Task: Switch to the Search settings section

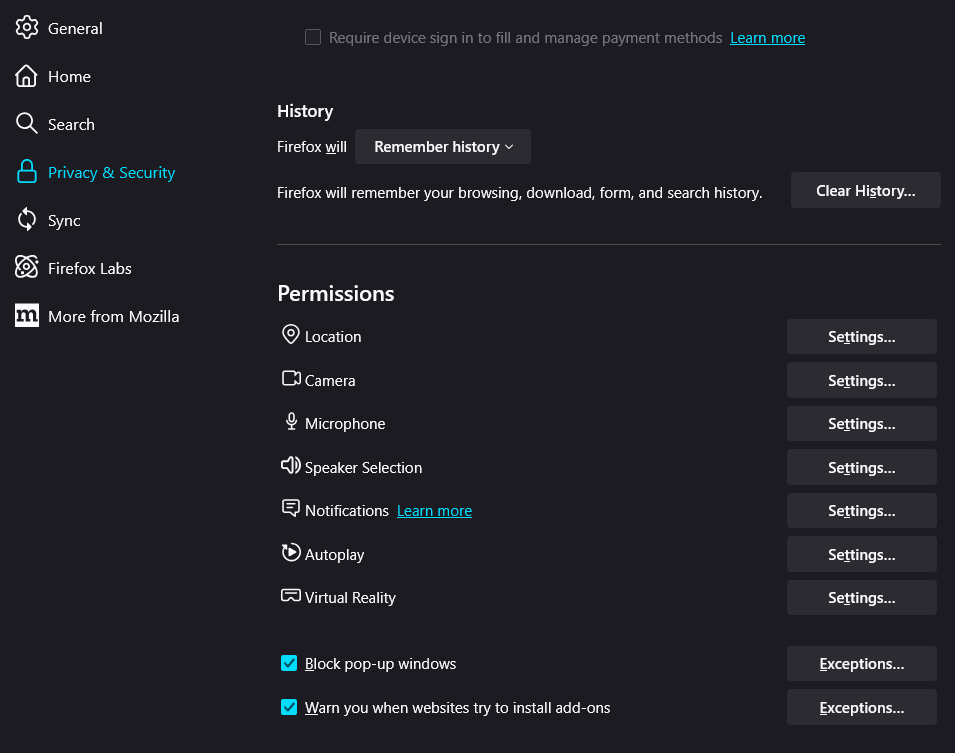Action: pyautogui.click(x=69, y=124)
